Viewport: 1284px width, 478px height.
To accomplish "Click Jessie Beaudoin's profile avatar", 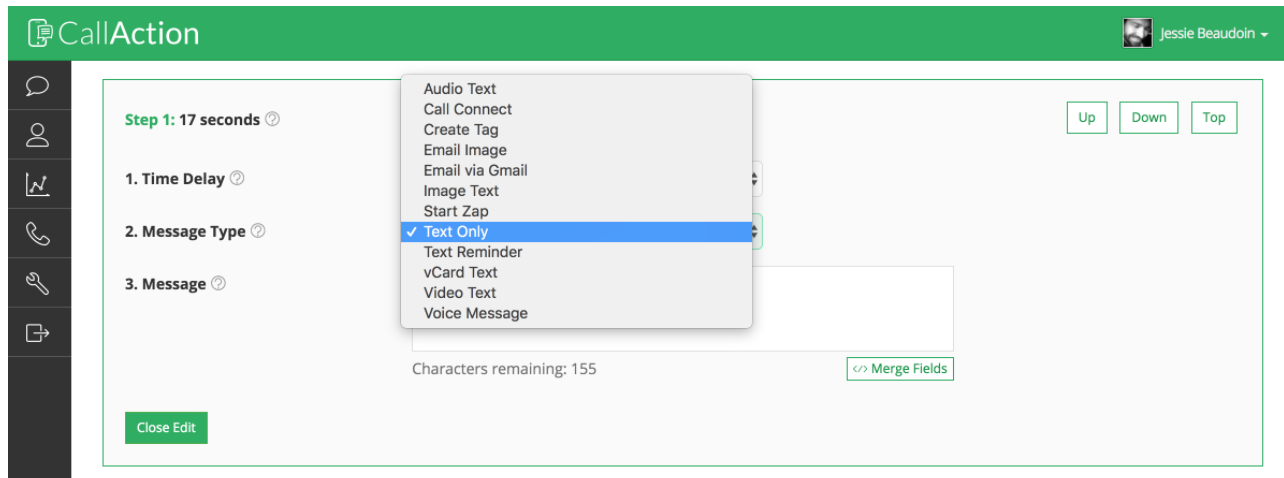I will [1138, 33].
